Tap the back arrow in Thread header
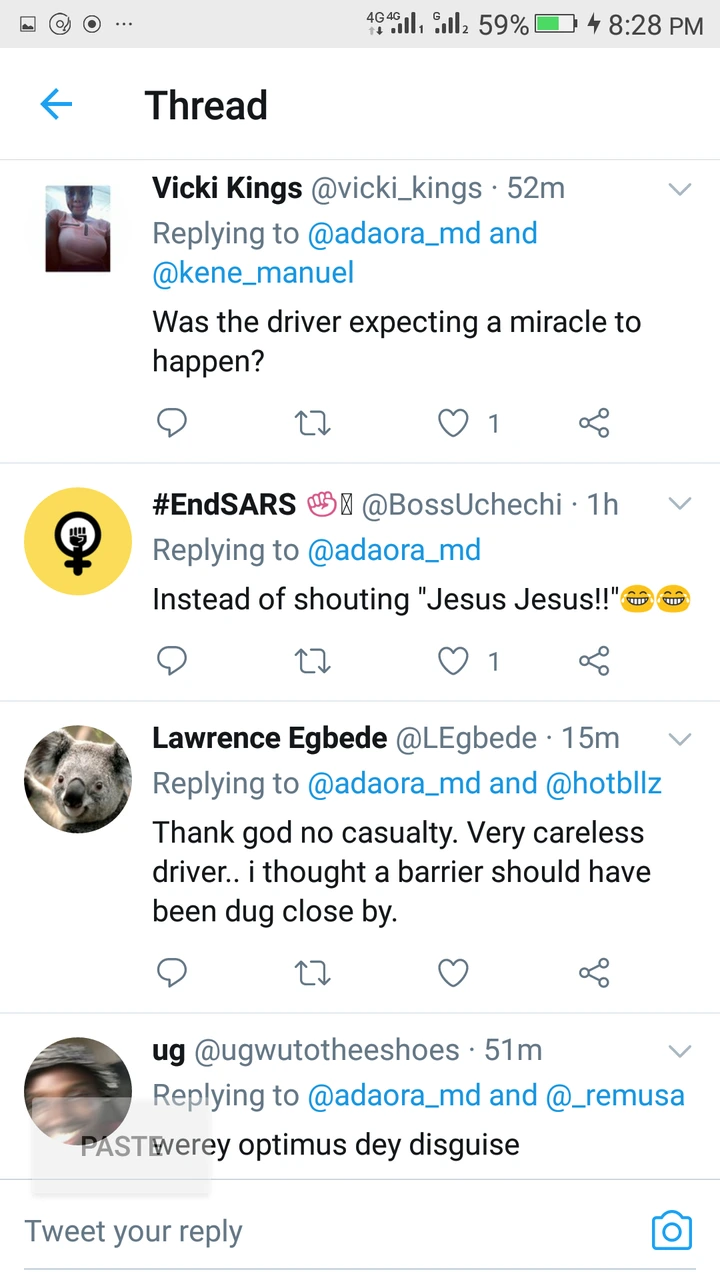Screen dimensions: 720x1280 (x=56, y=104)
